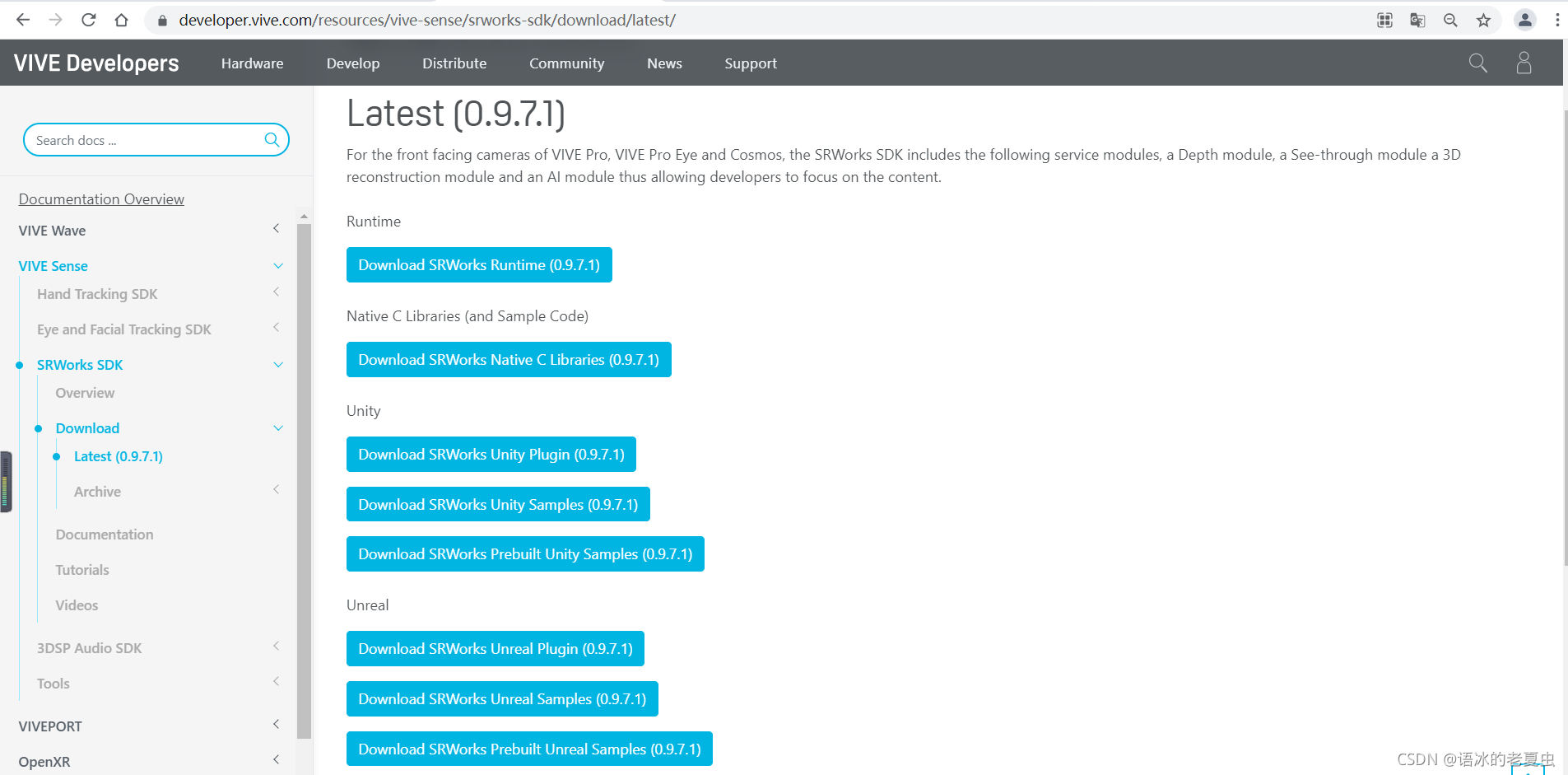The image size is (1568, 775).
Task: Expand Eye and Facial Tracking SDK chevron
Action: click(277, 328)
